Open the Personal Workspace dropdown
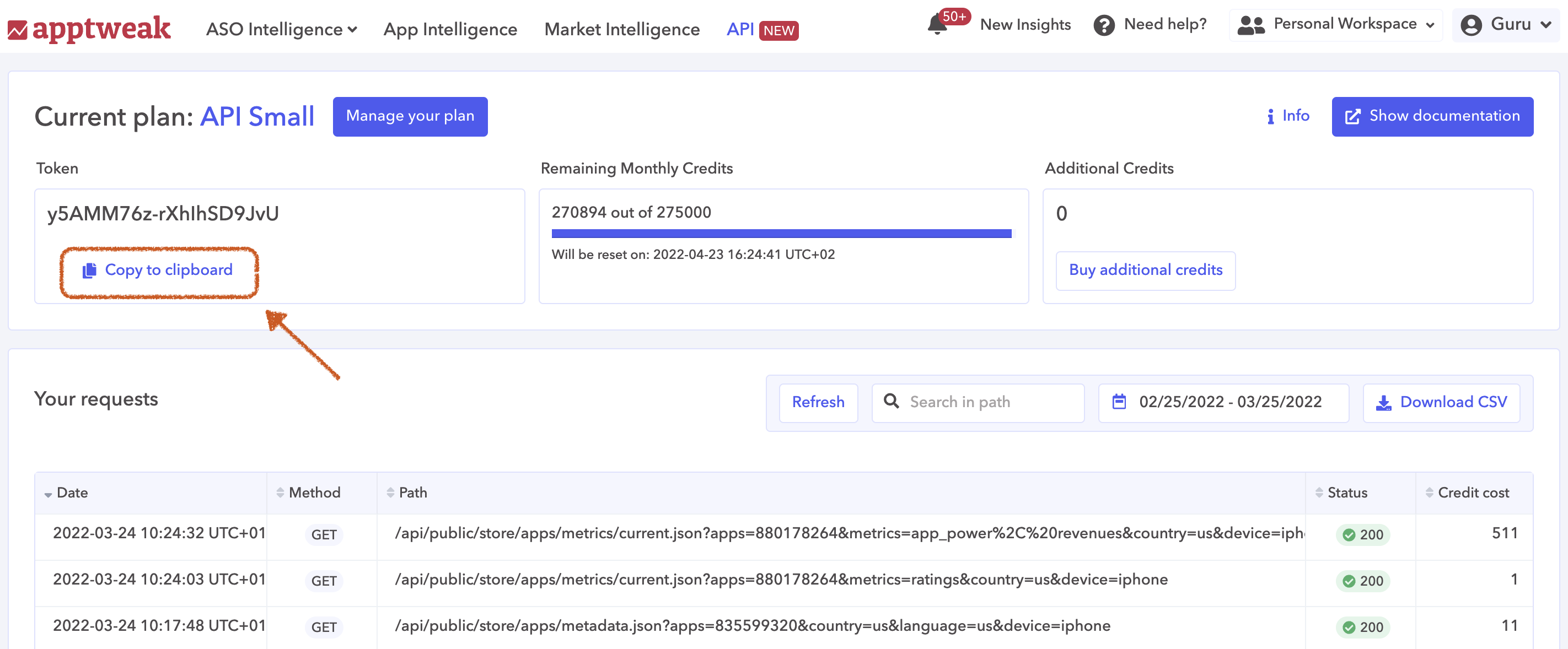The image size is (1568, 649). point(1336,25)
